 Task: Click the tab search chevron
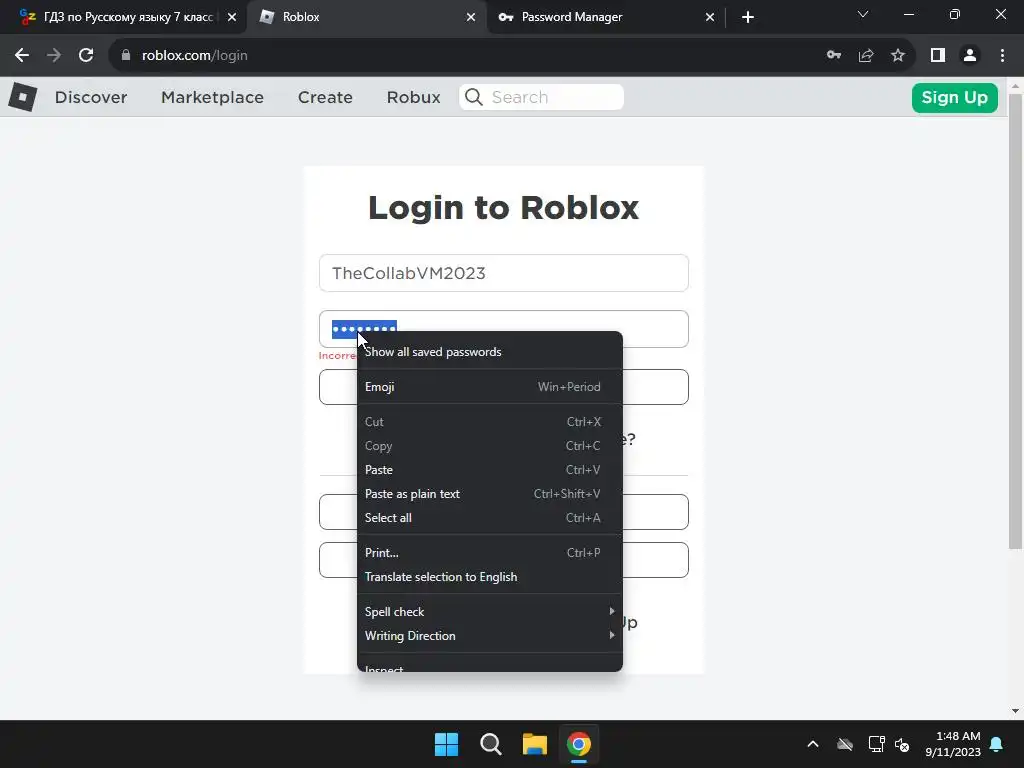coord(863,14)
